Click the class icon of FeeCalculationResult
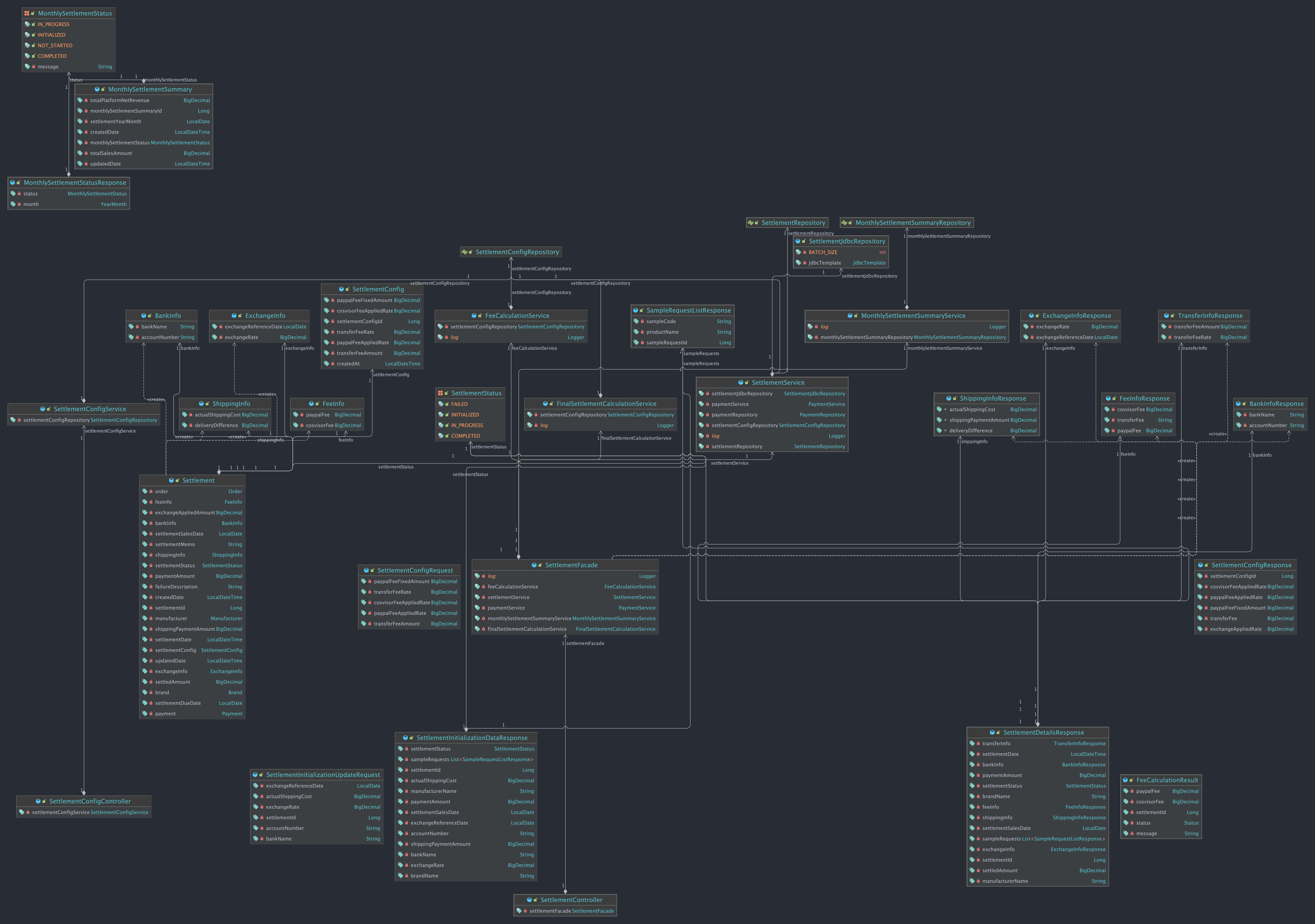Viewport: 1315px width, 924px height. (x=1125, y=780)
